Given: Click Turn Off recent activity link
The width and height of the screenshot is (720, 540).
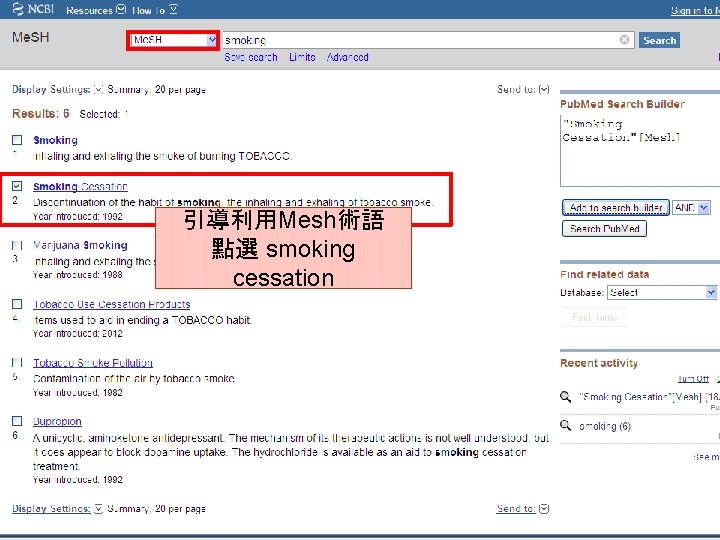Looking at the screenshot, I should 693,379.
